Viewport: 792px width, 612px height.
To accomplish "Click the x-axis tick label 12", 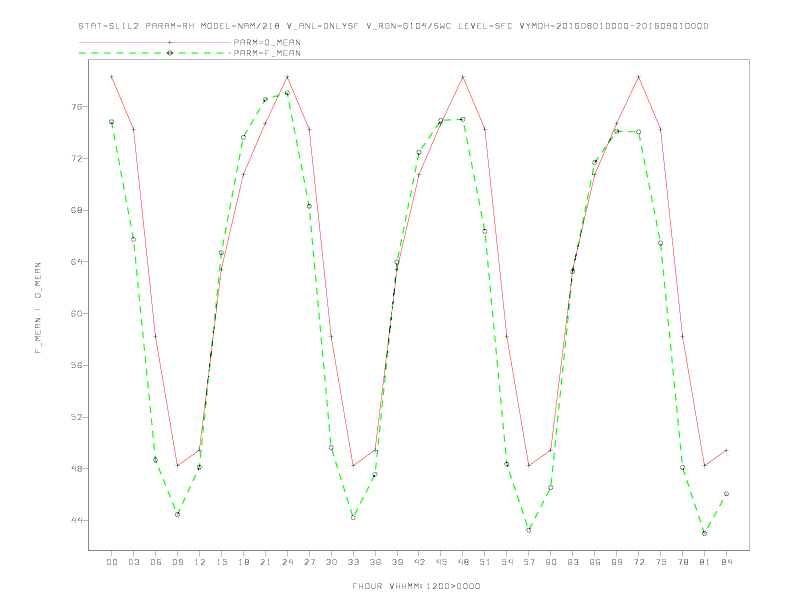I will click(200, 562).
